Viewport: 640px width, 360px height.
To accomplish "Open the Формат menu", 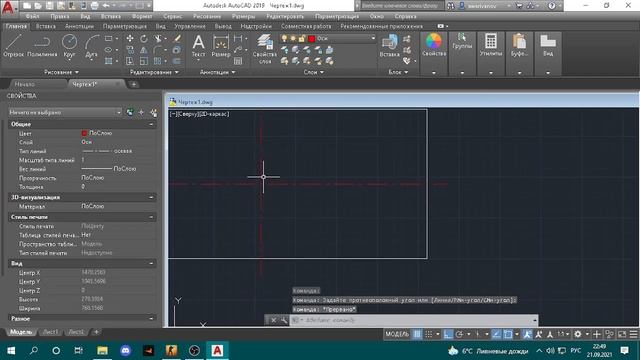I will (142, 16).
